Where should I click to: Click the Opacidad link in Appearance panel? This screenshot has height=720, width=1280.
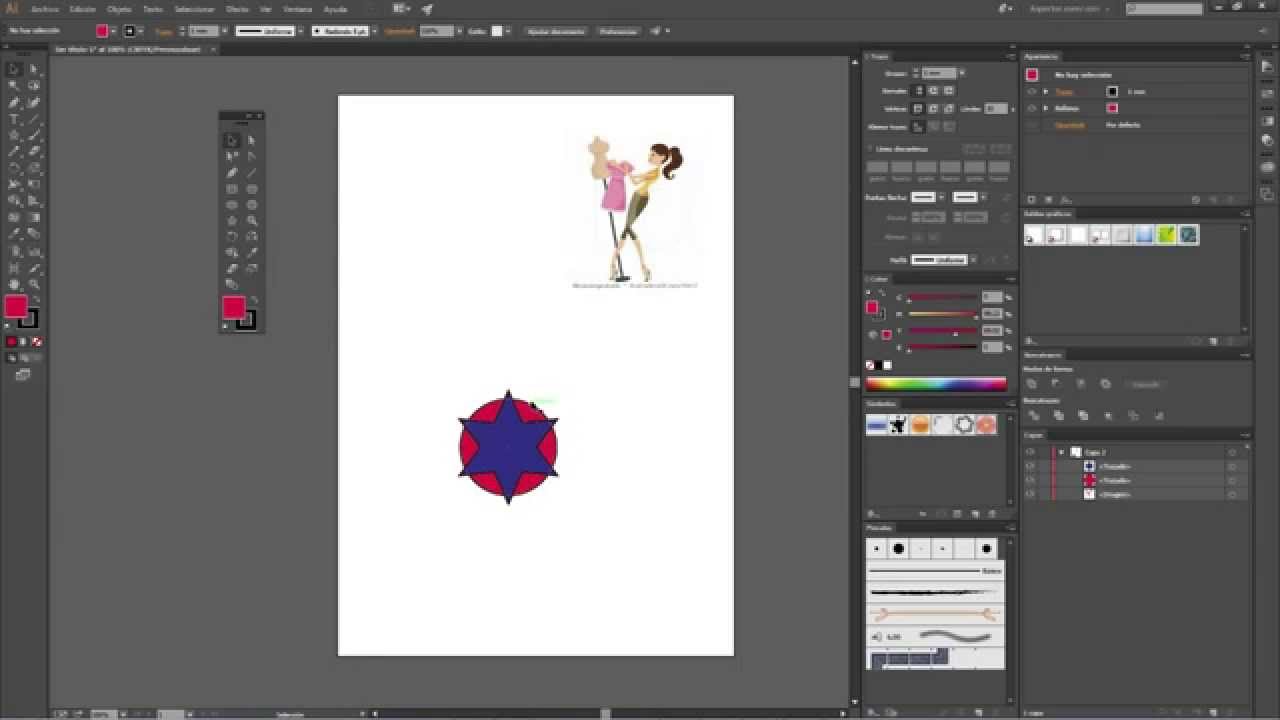point(1070,125)
